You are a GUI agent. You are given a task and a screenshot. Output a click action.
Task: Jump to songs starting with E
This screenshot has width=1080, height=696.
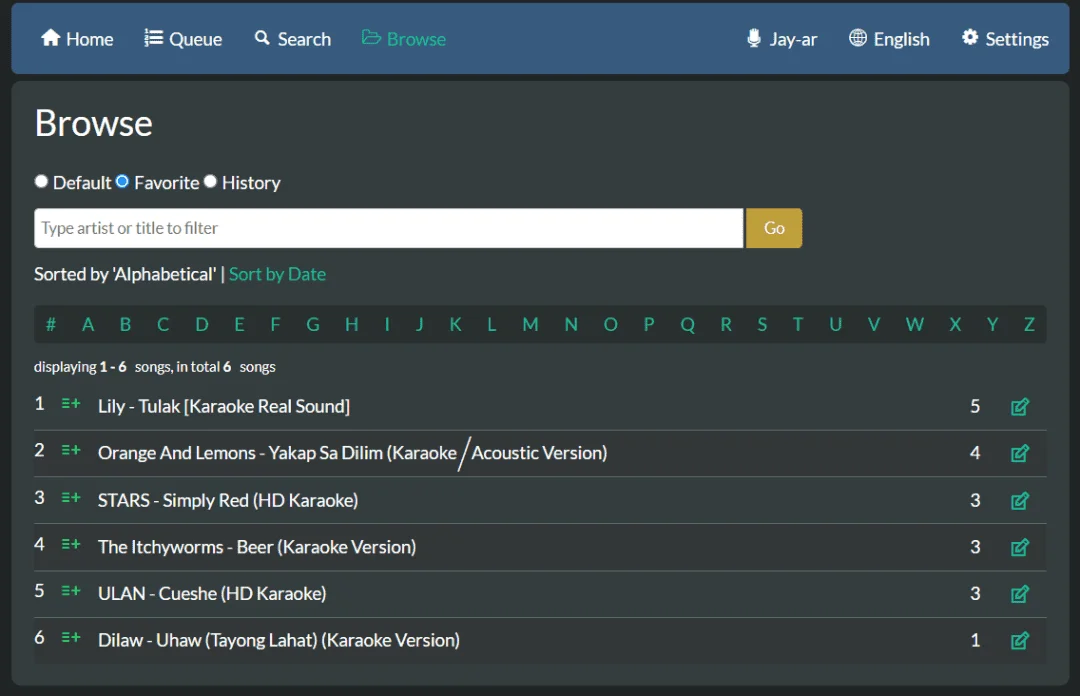[x=239, y=324]
